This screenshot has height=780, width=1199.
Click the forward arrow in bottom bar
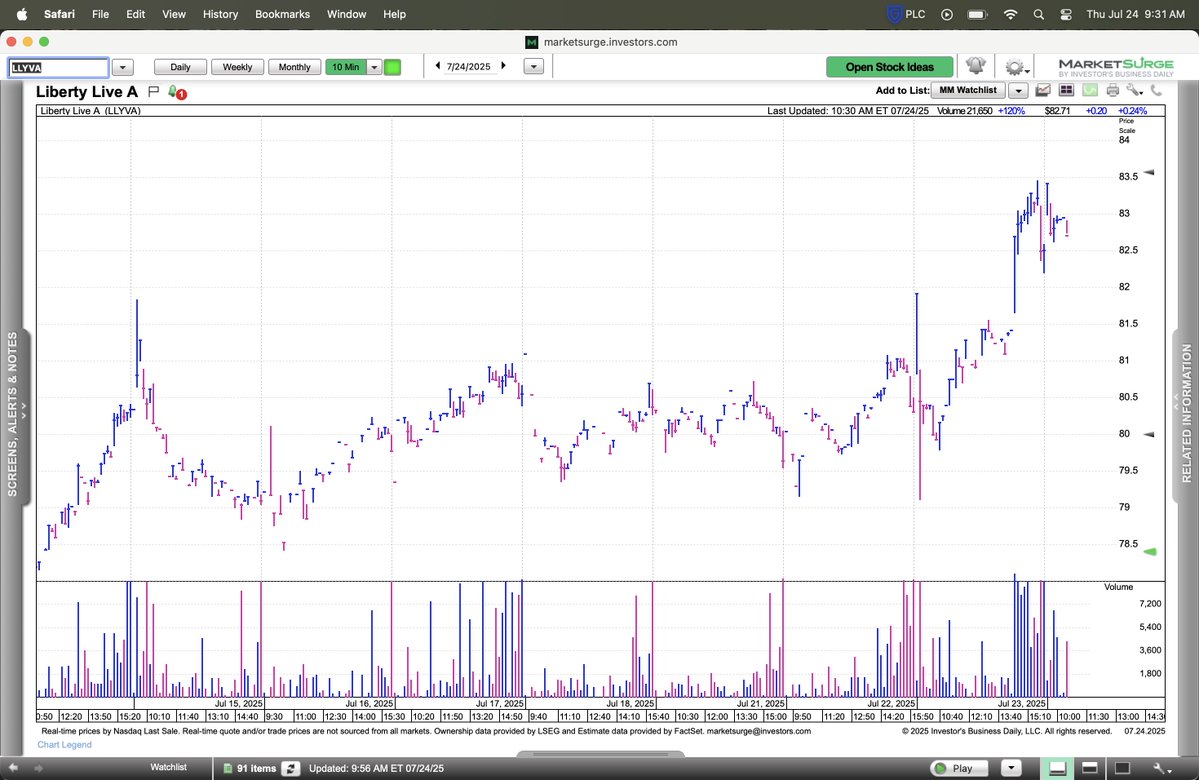click(x=37, y=768)
